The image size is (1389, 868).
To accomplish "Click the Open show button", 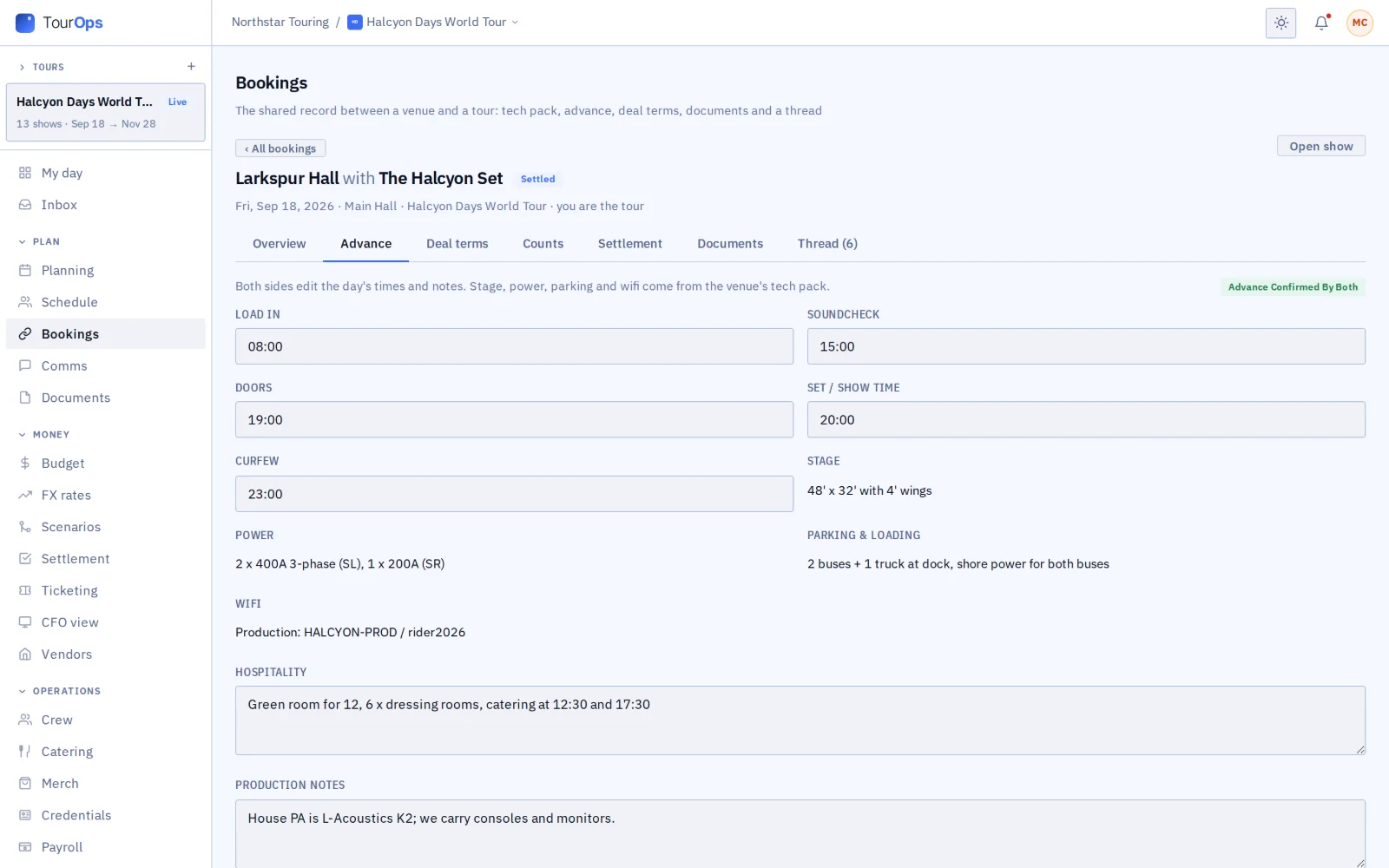I will coord(1320,147).
